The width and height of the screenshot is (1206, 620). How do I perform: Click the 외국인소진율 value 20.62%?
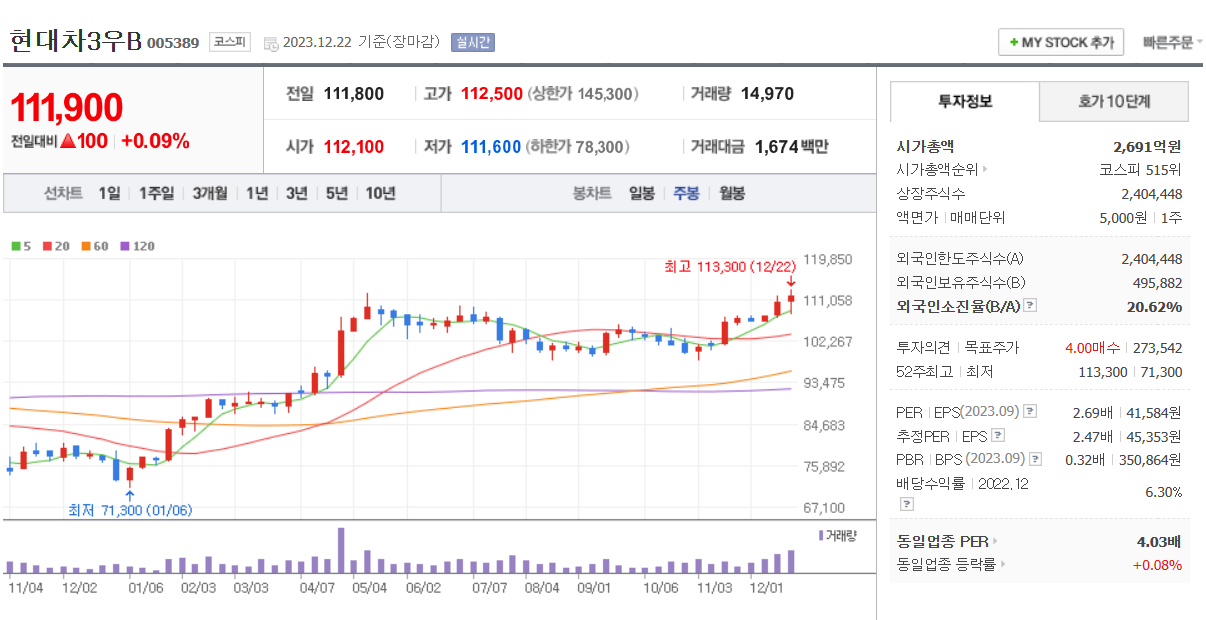(x=1155, y=306)
